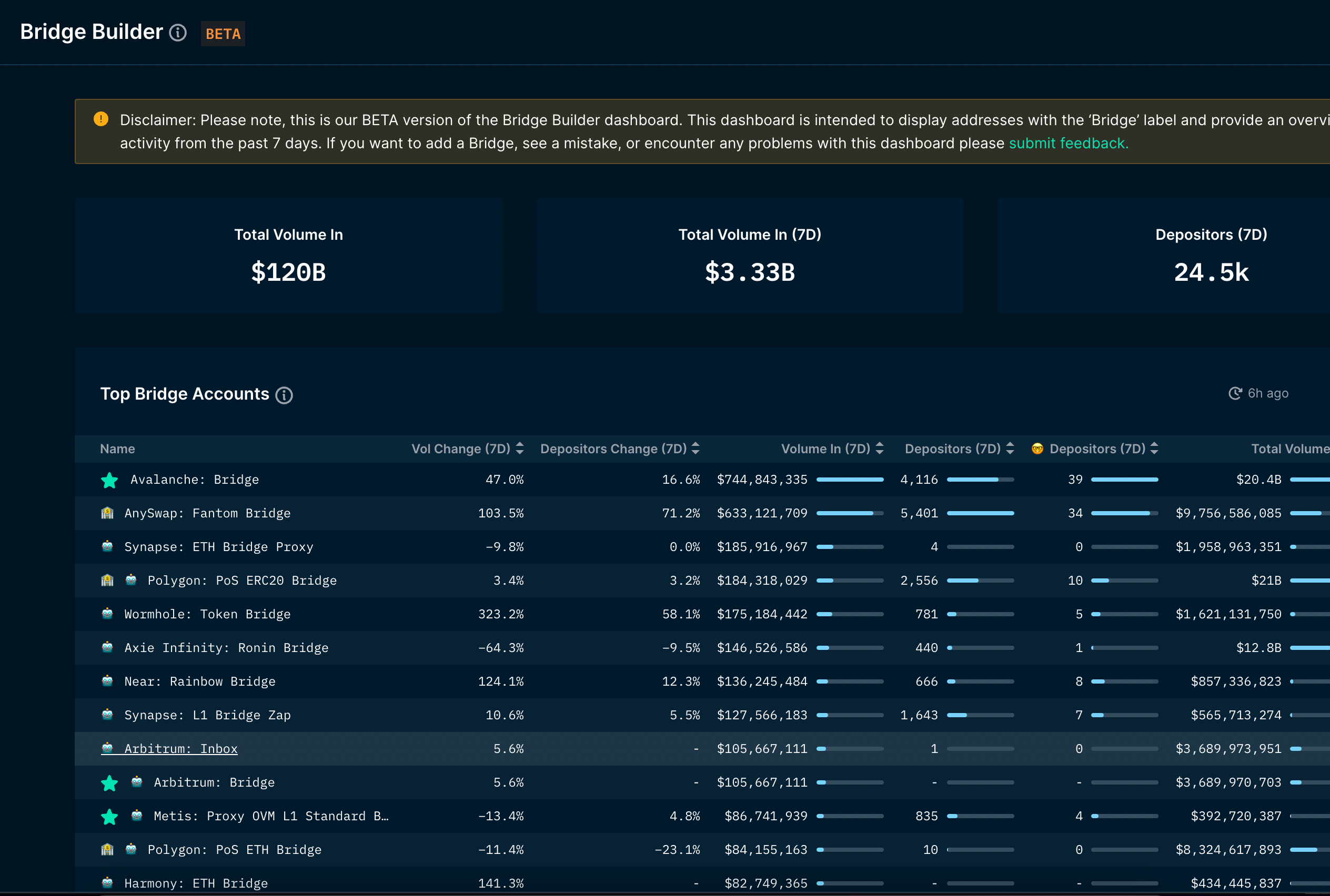
Task: Click the -64.3% vol change value
Action: click(x=501, y=648)
